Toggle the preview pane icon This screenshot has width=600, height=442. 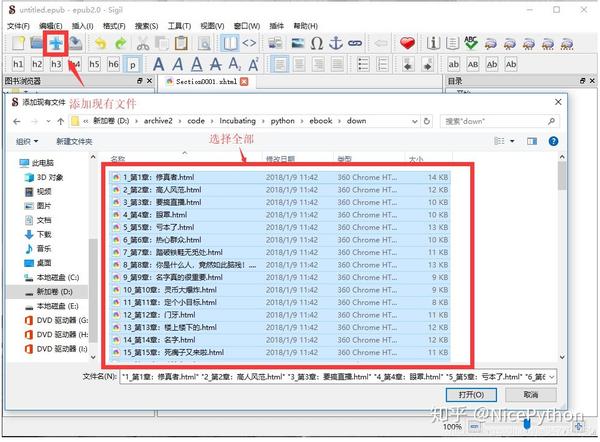532,142
